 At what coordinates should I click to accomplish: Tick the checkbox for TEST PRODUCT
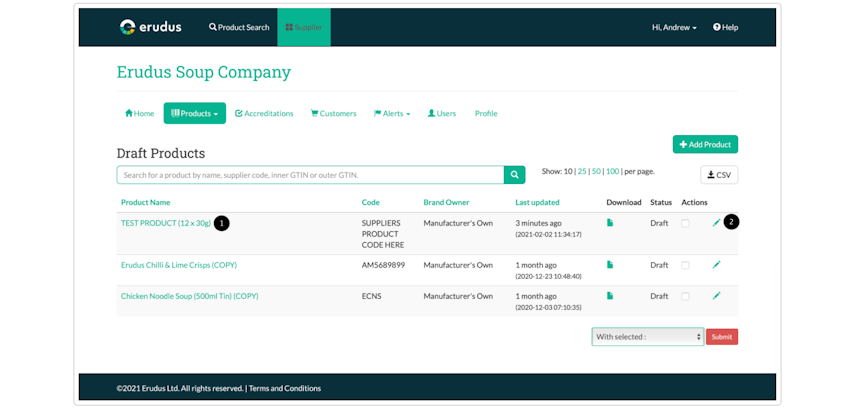pyautogui.click(x=685, y=223)
